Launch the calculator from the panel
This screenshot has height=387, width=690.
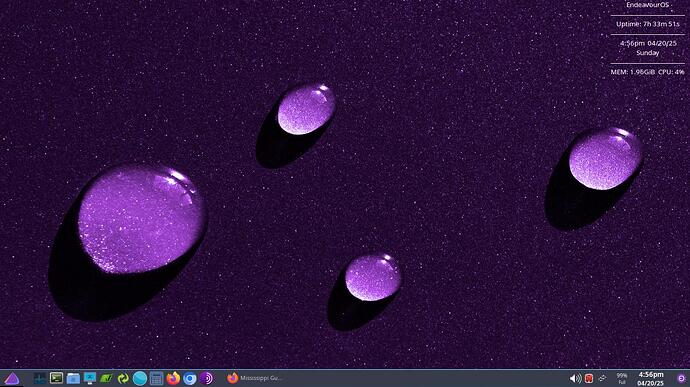click(156, 378)
